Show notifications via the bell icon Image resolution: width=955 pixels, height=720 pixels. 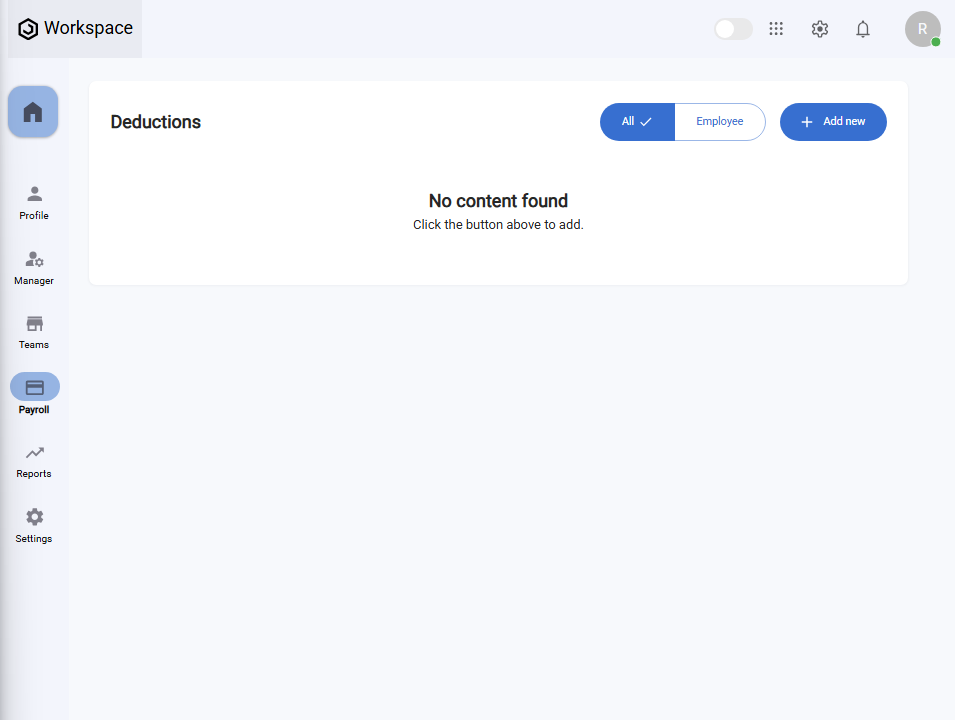863,29
